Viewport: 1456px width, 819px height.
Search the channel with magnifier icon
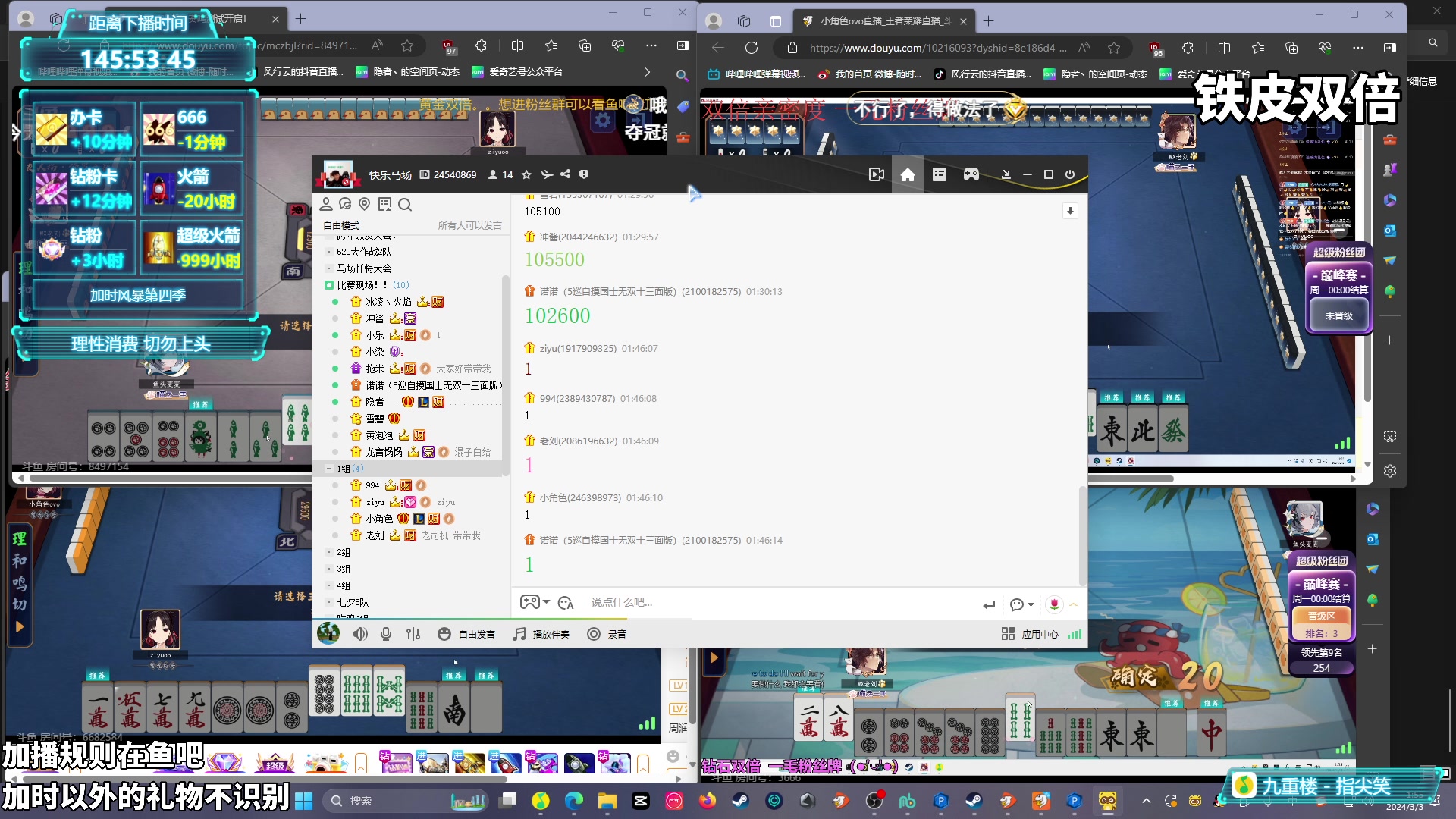[x=405, y=204]
